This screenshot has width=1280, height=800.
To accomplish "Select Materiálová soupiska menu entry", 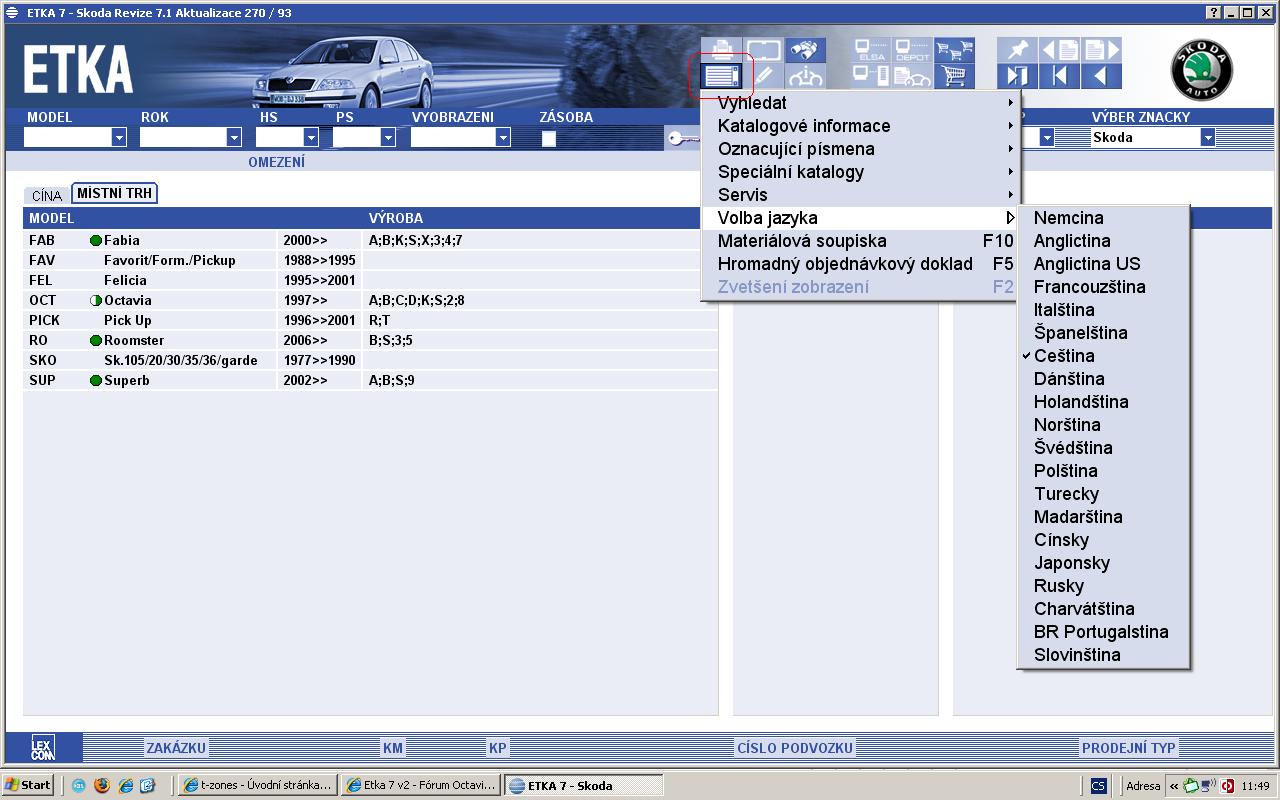I will [x=802, y=241].
